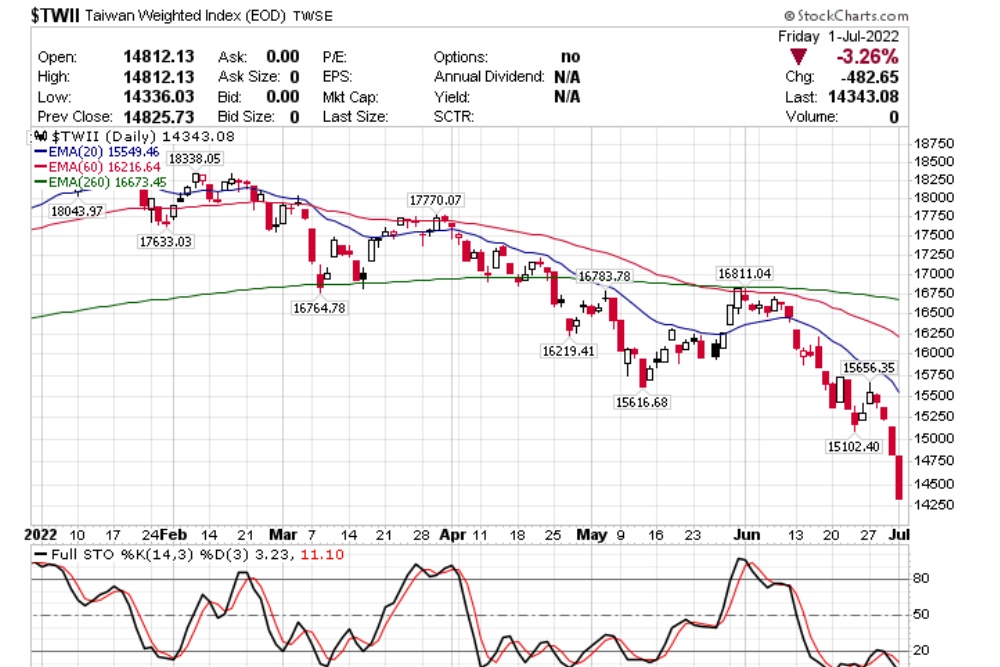Screen dimensions: 1000x667
Task: Click the 18338.05 peak price label
Action: (x=195, y=159)
